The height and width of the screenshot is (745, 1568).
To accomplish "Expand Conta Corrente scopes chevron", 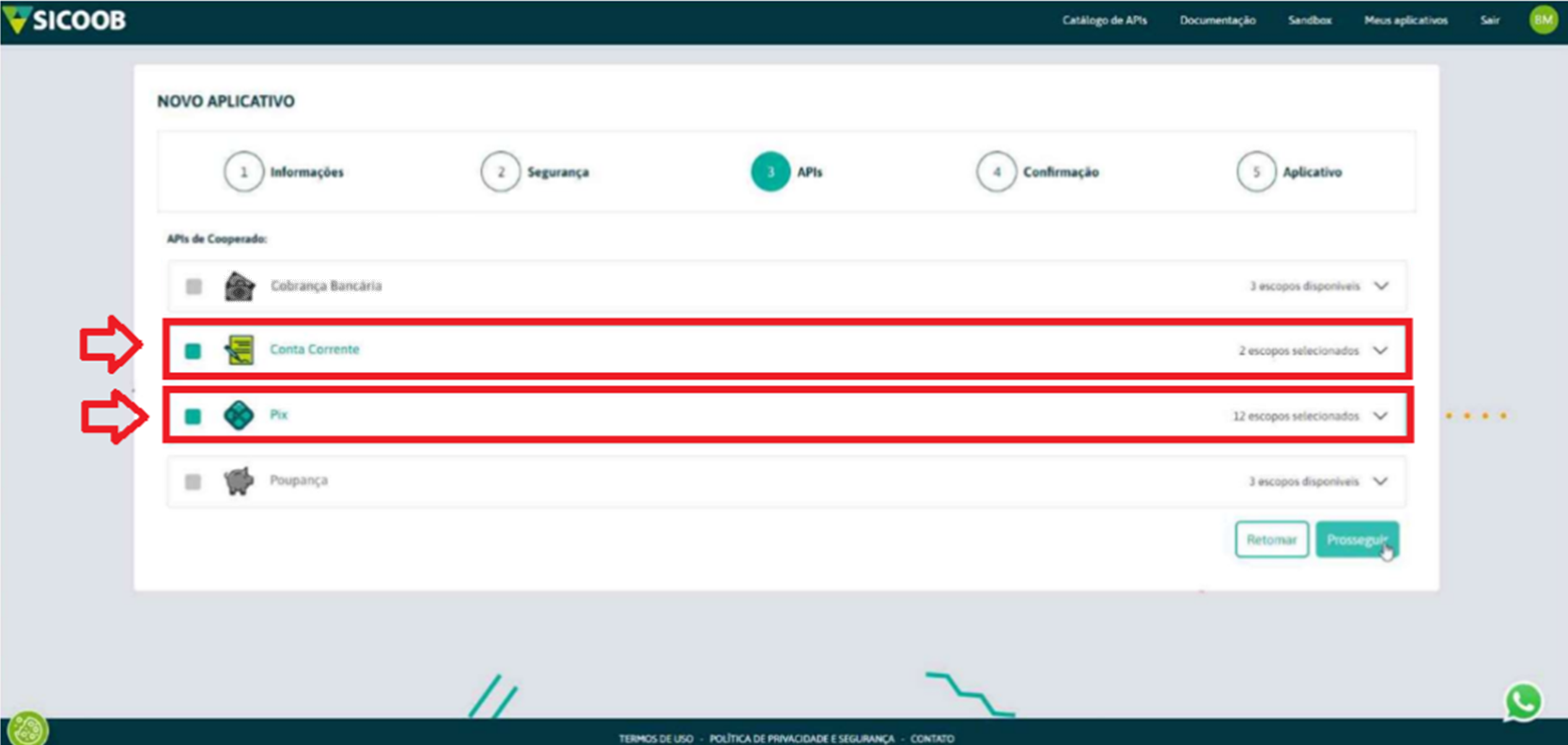I will 1380,350.
